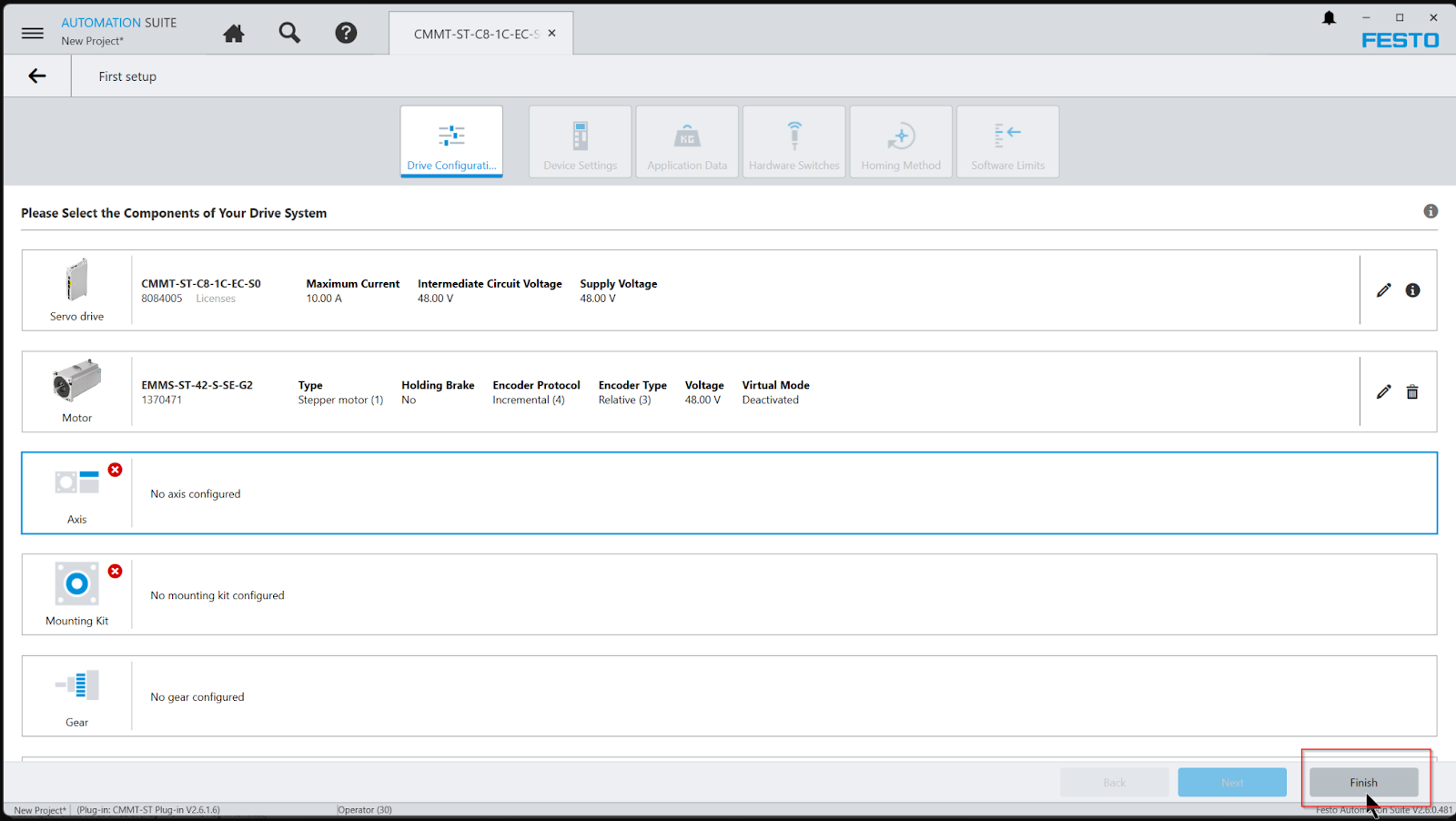Click the Motor component icon

[x=76, y=380]
